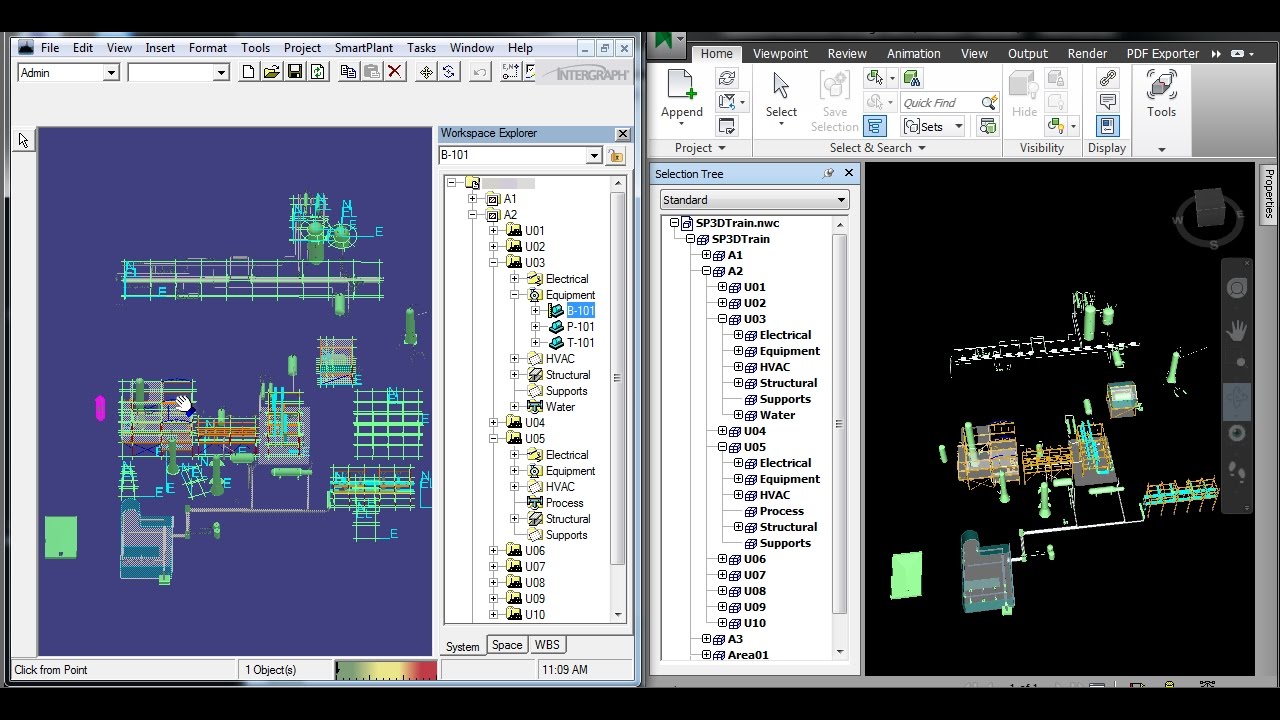Image resolution: width=1280 pixels, height=720 pixels.
Task: Toggle the Selection Tree window button
Action: 875,126
